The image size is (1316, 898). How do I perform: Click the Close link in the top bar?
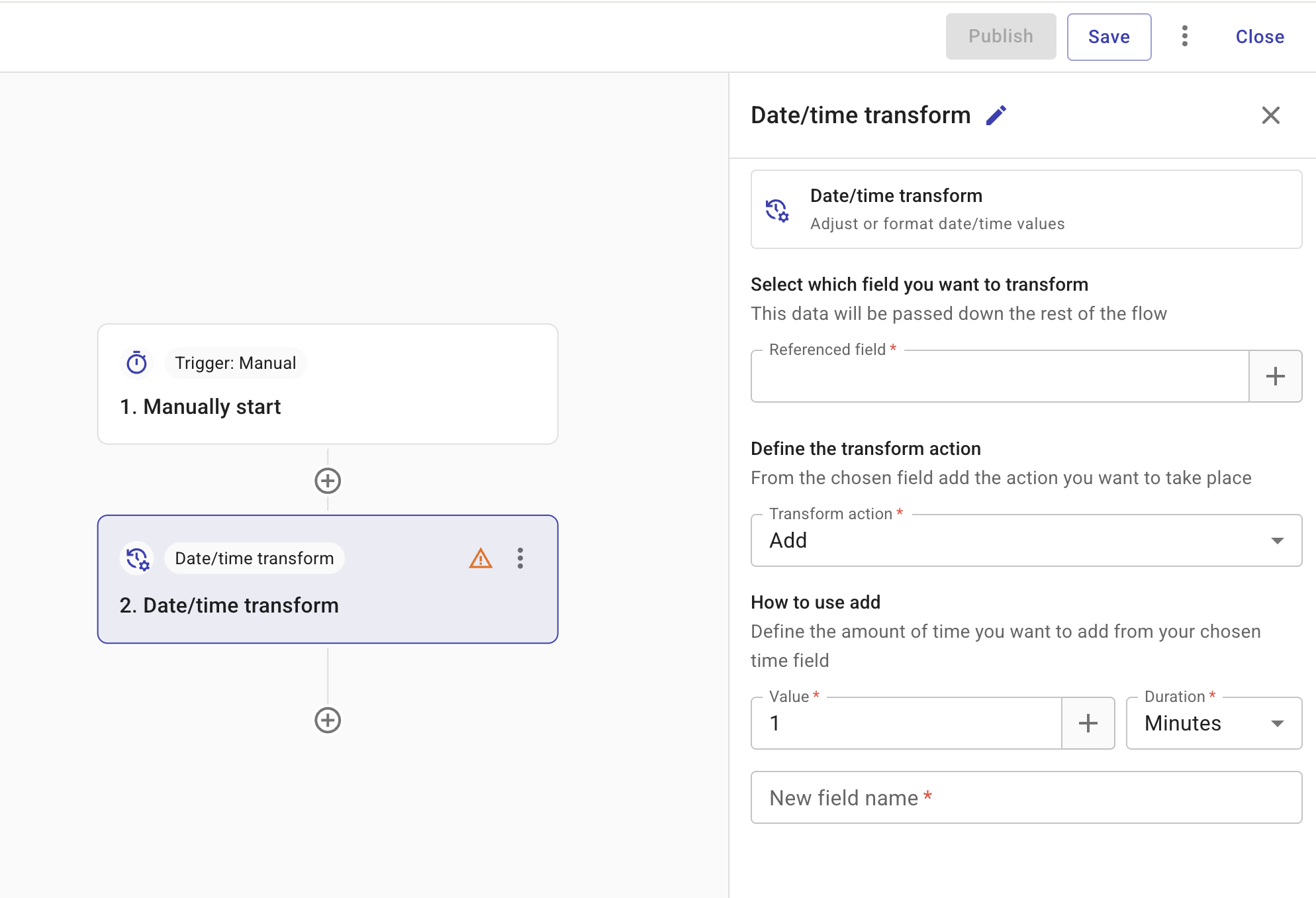click(x=1259, y=37)
